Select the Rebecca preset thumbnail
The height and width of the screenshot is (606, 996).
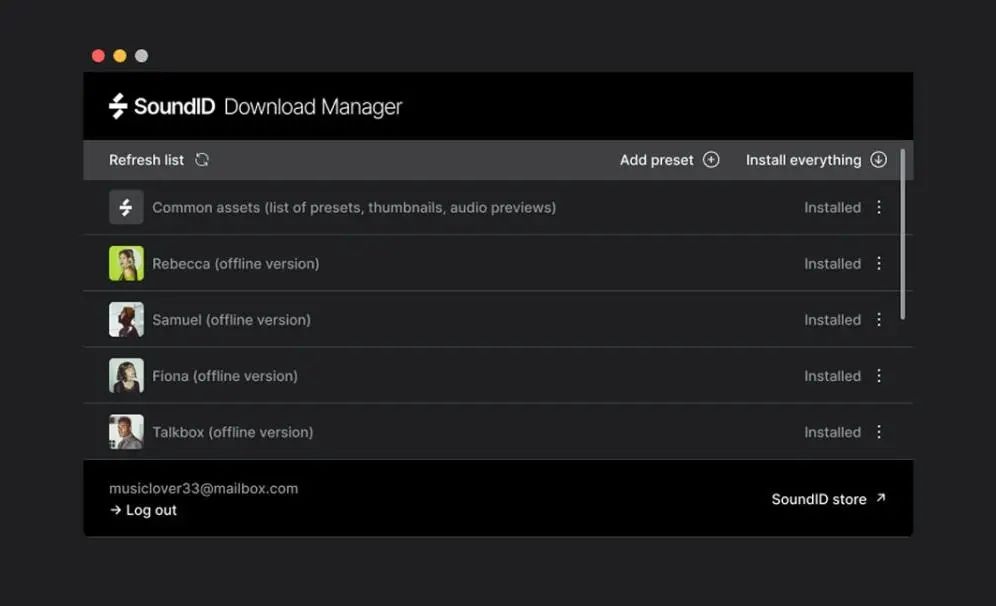pyautogui.click(x=126, y=264)
